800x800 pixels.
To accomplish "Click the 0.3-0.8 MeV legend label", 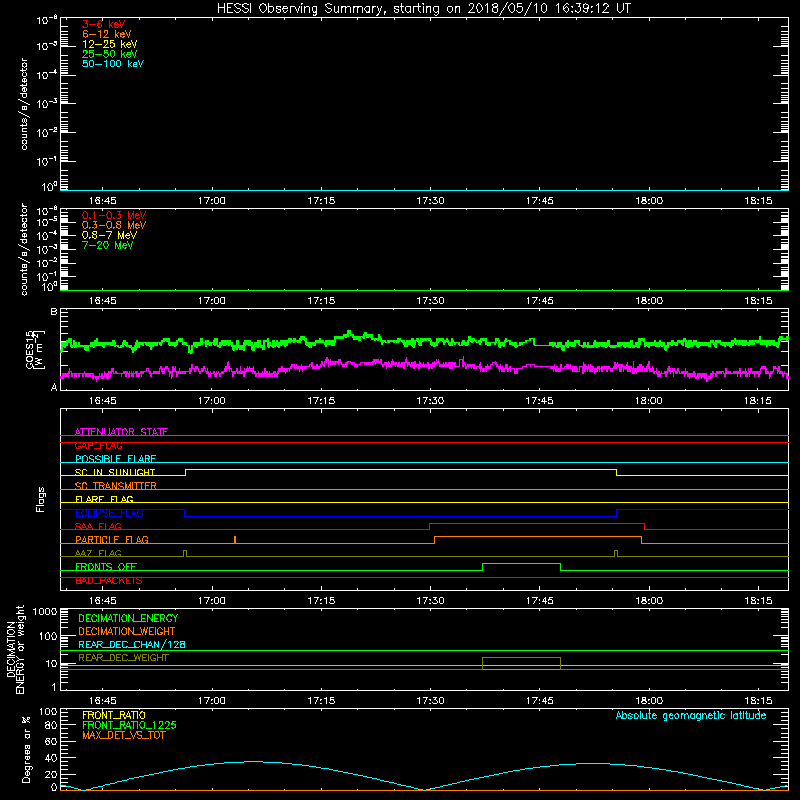I will coord(114,225).
